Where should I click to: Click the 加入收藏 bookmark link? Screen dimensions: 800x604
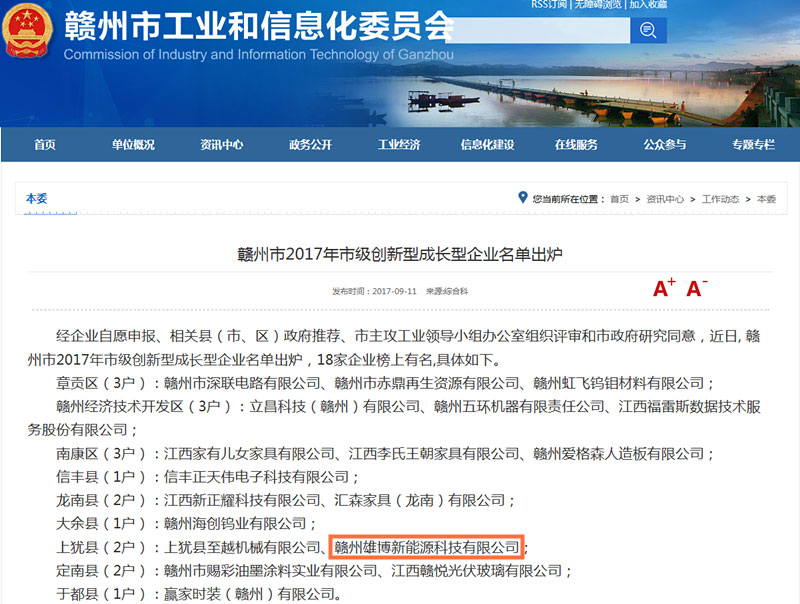coord(648,5)
